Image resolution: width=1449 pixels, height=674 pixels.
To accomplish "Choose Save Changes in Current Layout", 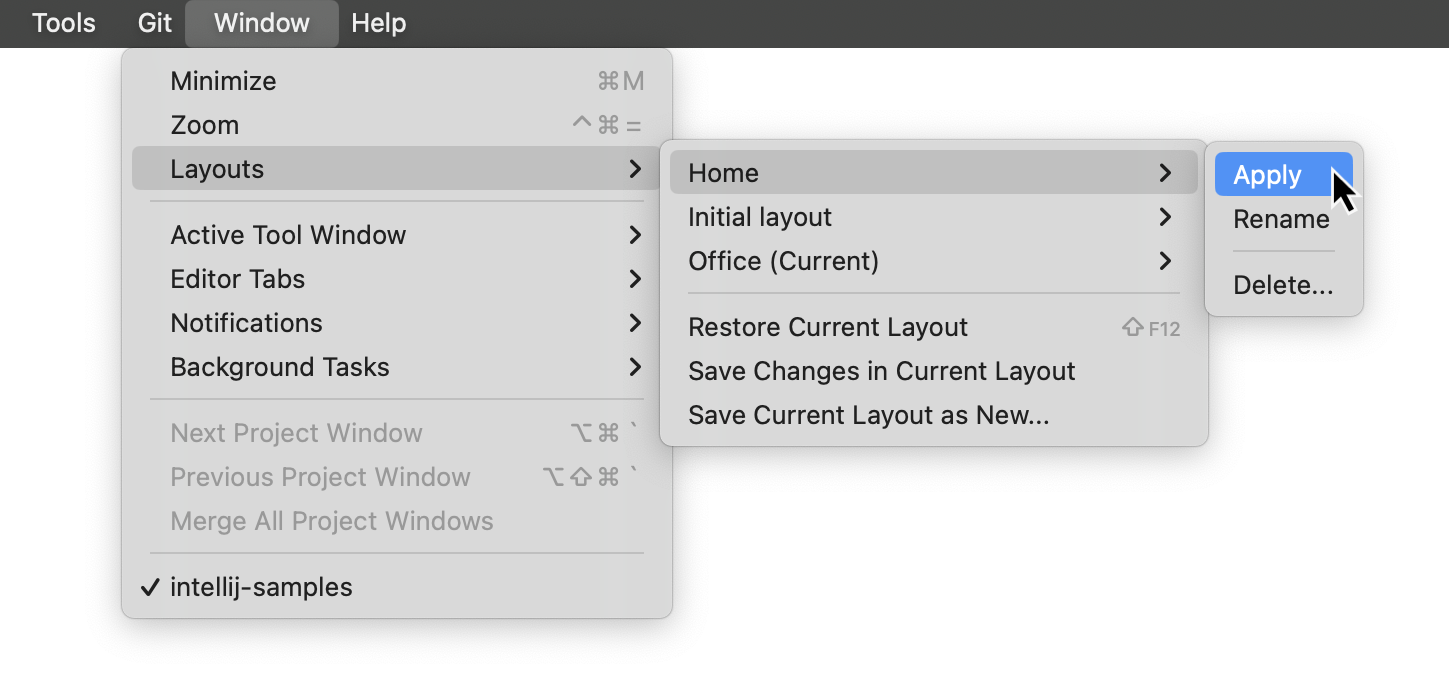I will [933, 371].
